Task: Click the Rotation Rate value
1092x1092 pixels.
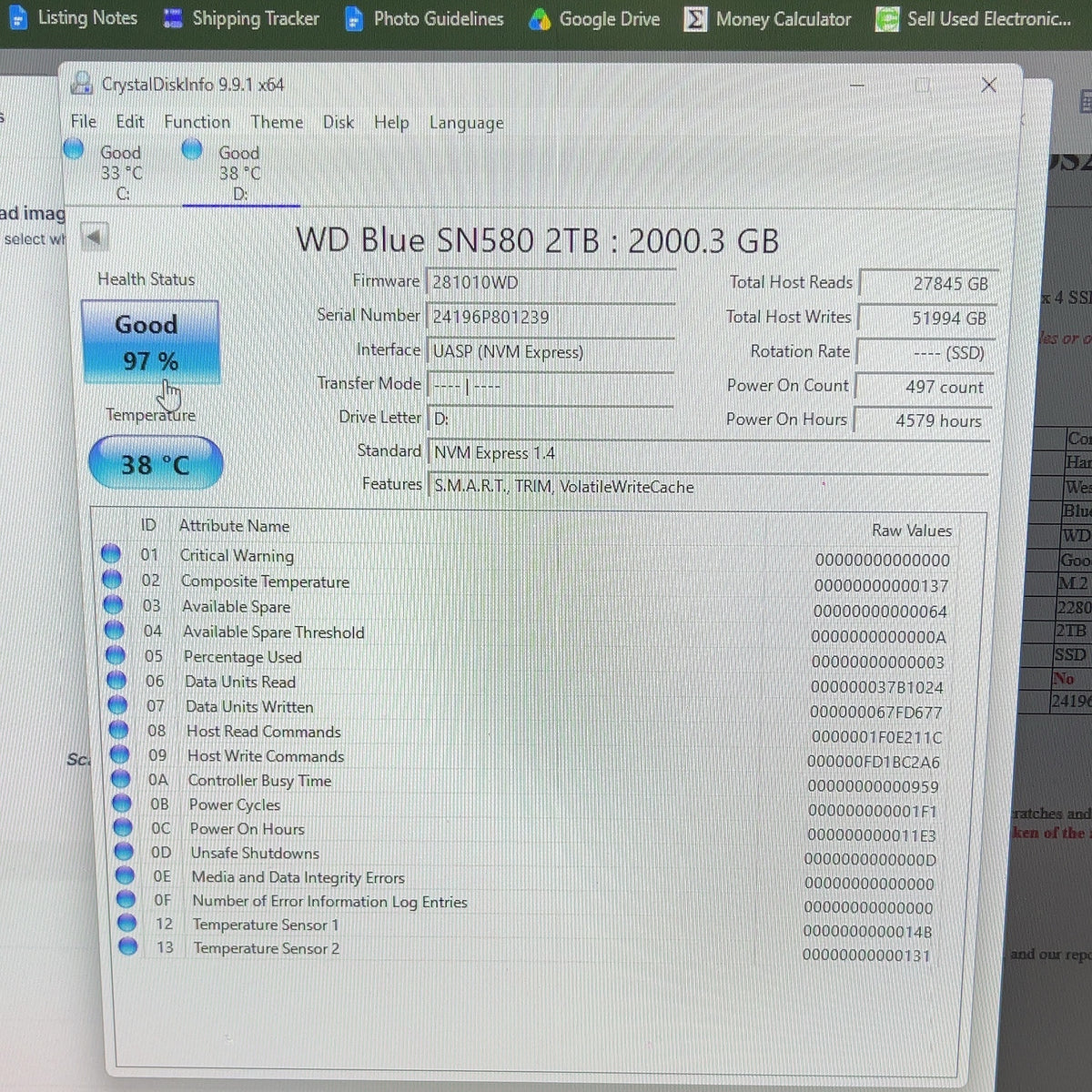Action: click(925, 352)
